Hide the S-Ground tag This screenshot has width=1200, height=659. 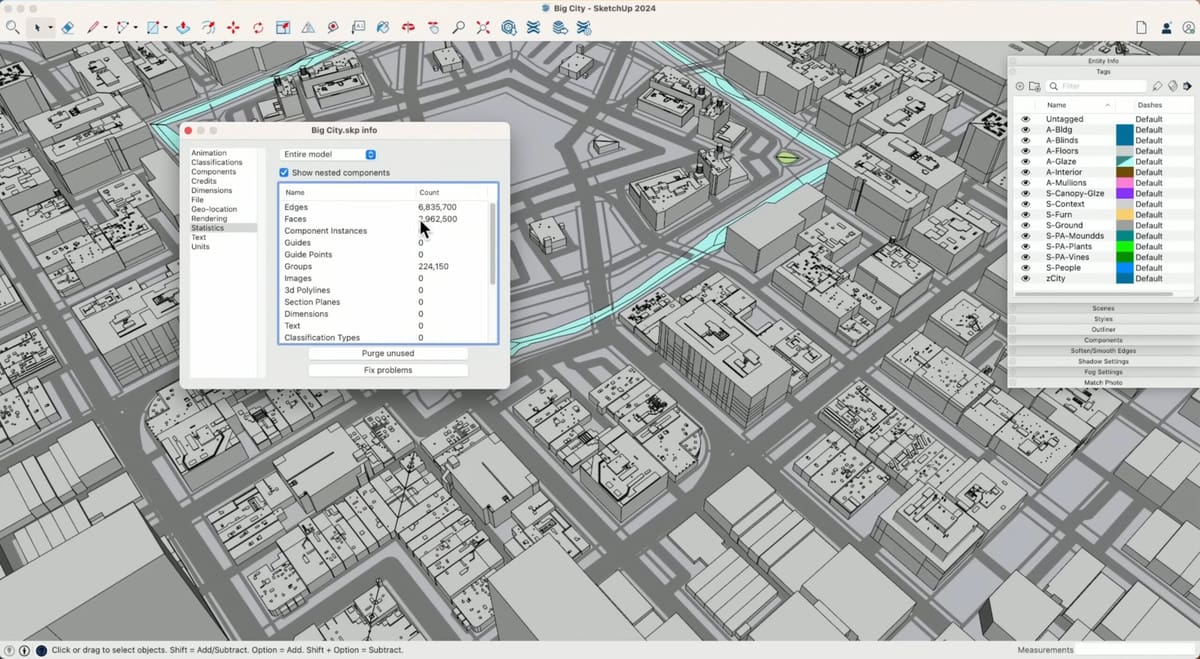point(1025,226)
